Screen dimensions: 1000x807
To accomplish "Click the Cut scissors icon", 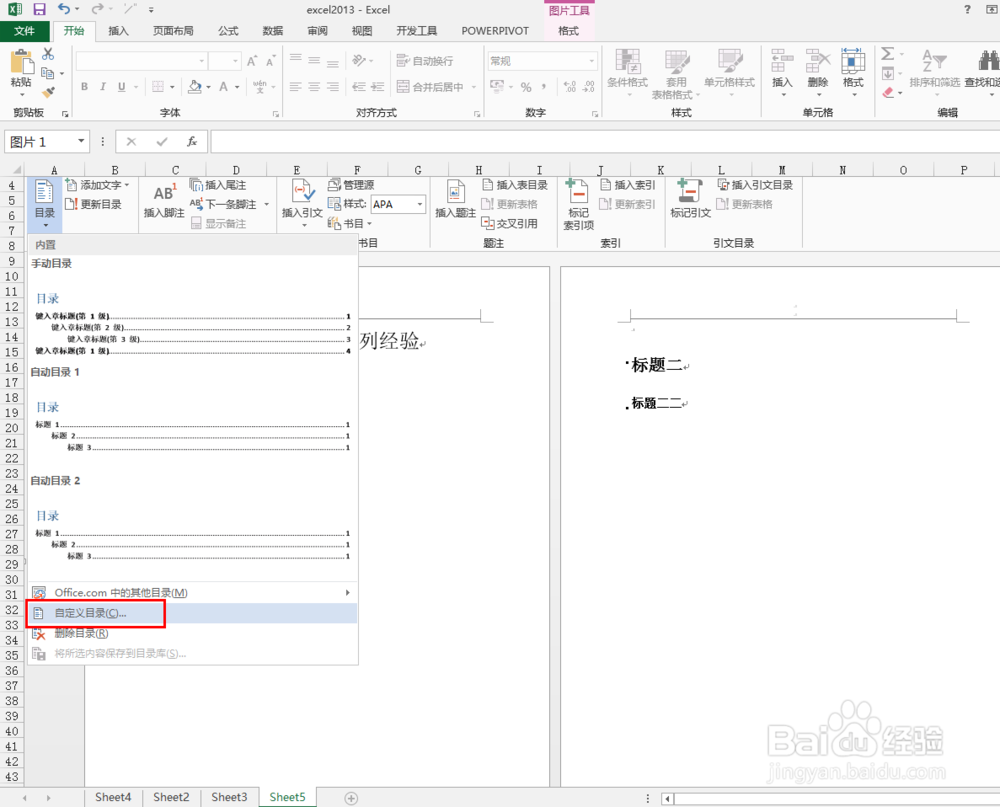I will [x=48, y=54].
